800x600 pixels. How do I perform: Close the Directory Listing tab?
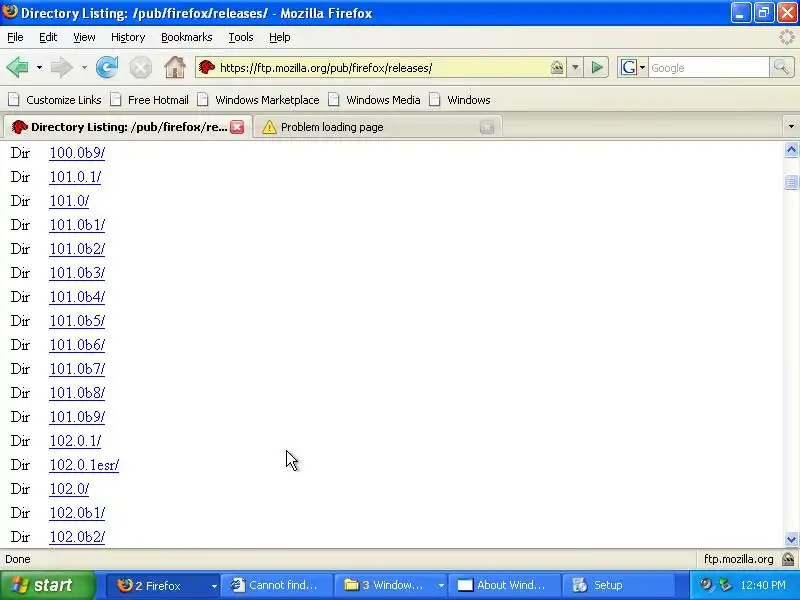click(237, 127)
